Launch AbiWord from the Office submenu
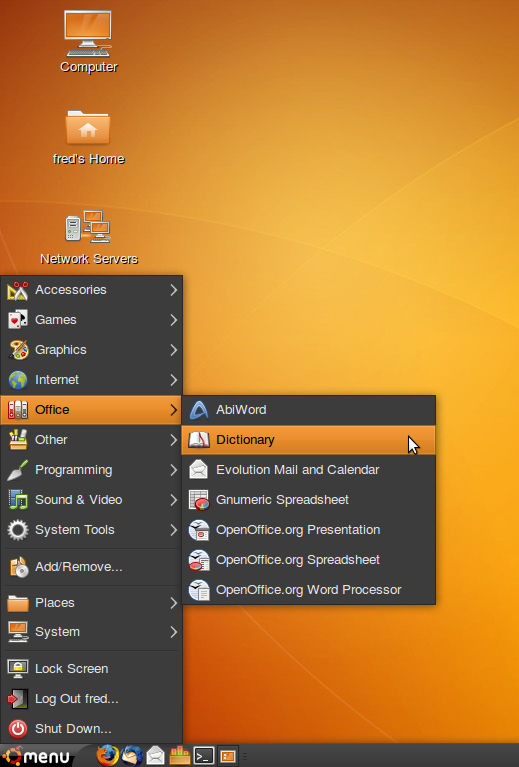519x767 pixels. click(x=309, y=410)
